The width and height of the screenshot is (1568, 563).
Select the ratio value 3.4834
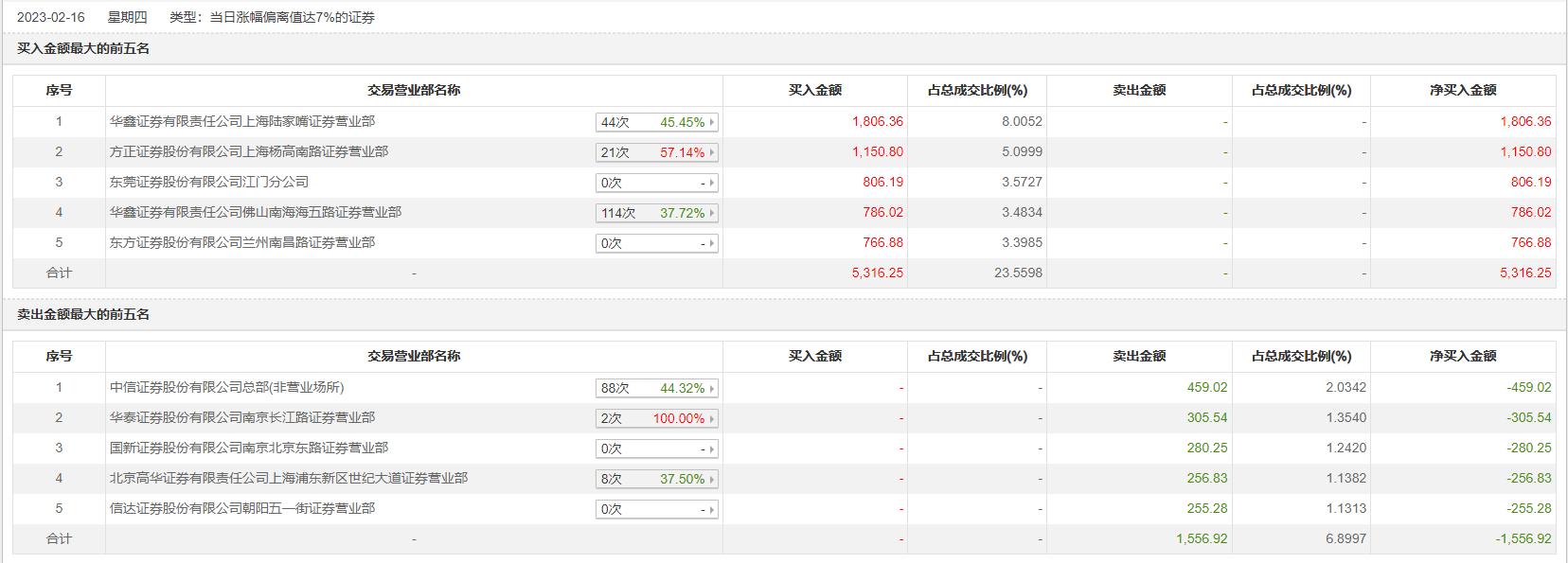click(1022, 212)
